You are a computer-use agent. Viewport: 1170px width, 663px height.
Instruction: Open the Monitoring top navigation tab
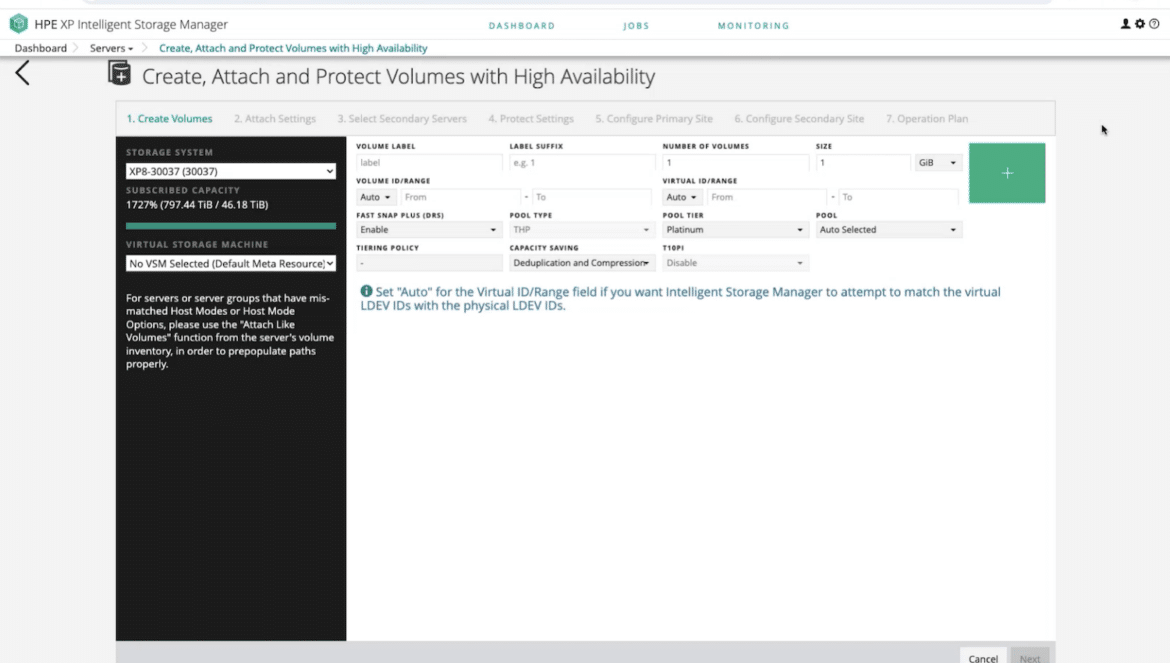tap(754, 25)
